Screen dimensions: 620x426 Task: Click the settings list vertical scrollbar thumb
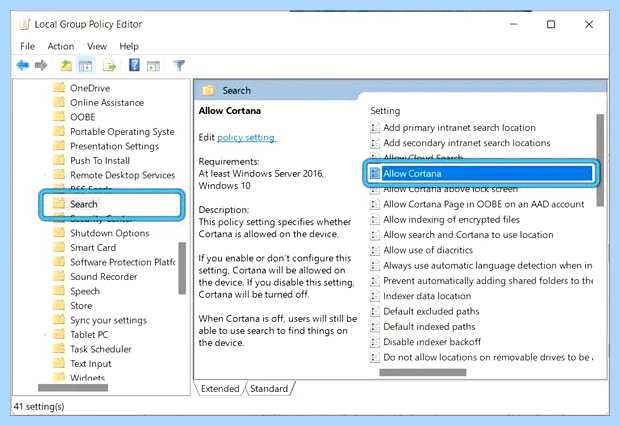600,160
